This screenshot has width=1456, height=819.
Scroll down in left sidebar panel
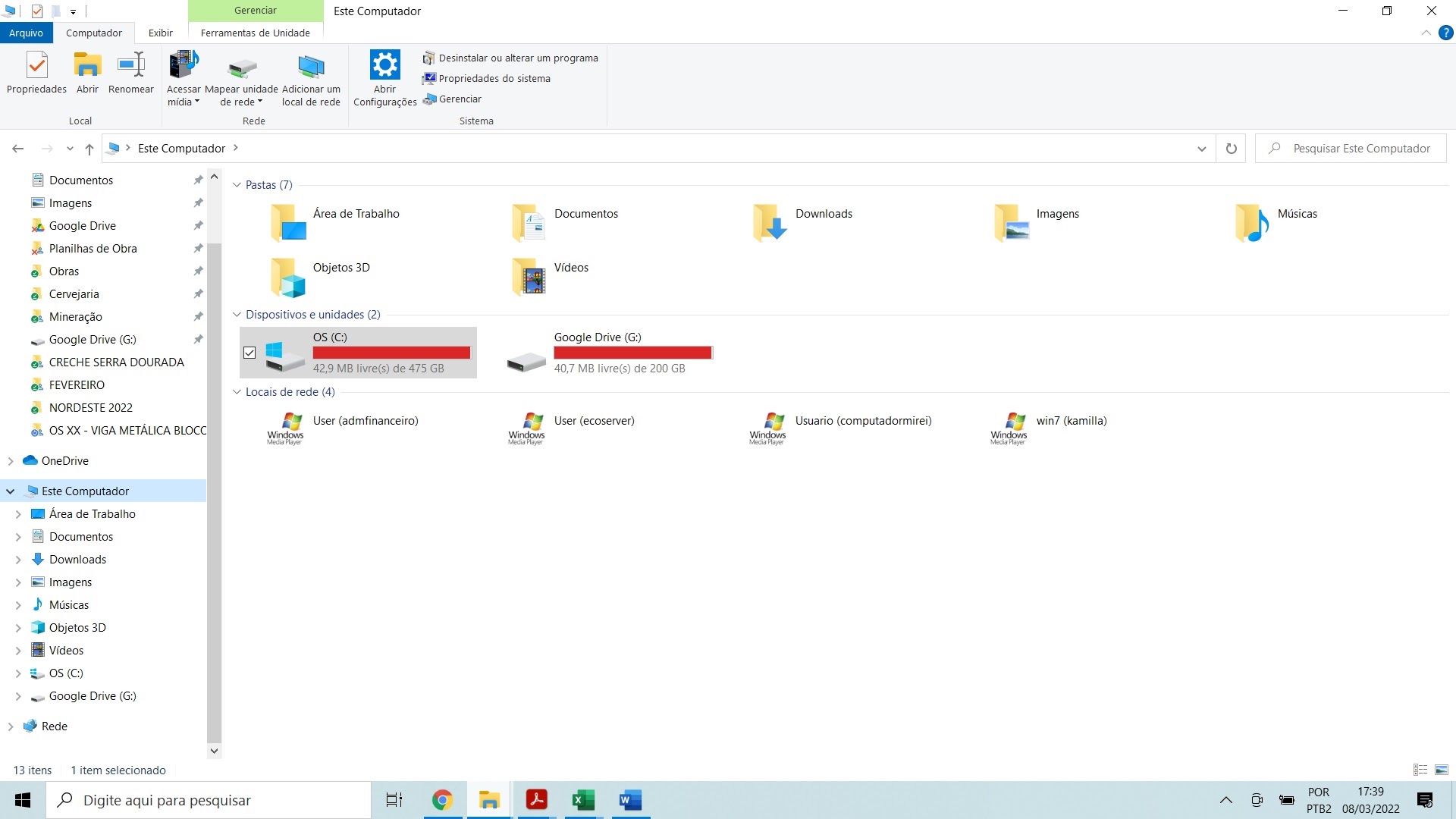coord(213,750)
